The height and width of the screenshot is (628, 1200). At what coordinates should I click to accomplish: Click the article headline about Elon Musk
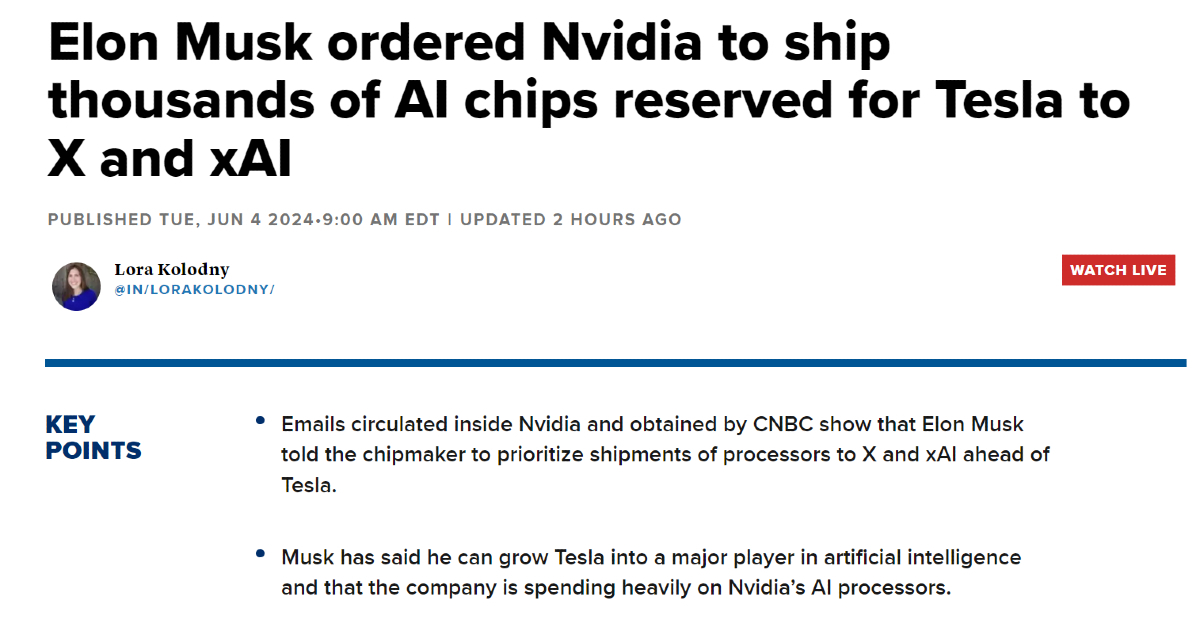588,101
